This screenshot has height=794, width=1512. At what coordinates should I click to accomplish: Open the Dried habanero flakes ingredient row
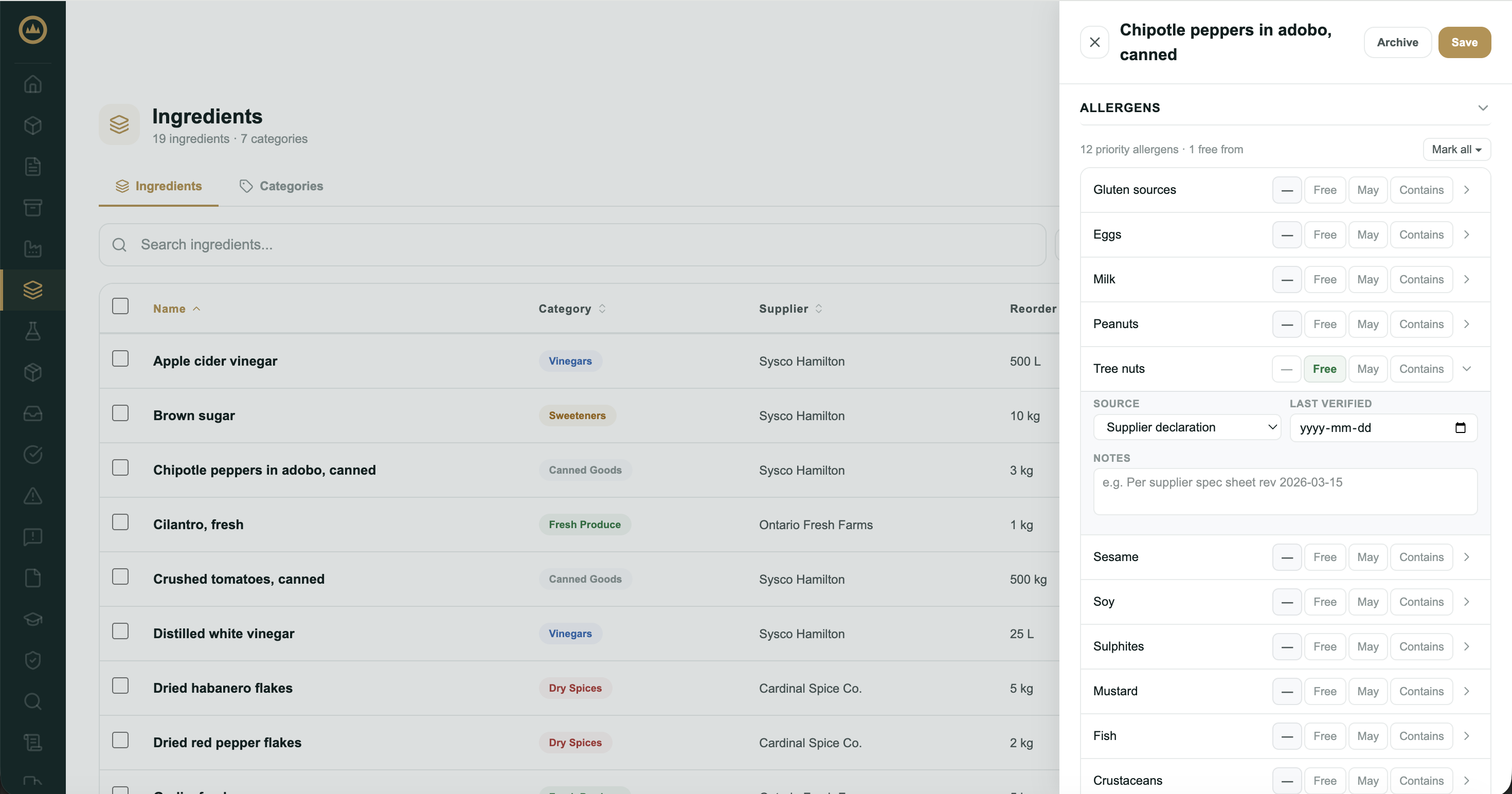click(x=579, y=689)
